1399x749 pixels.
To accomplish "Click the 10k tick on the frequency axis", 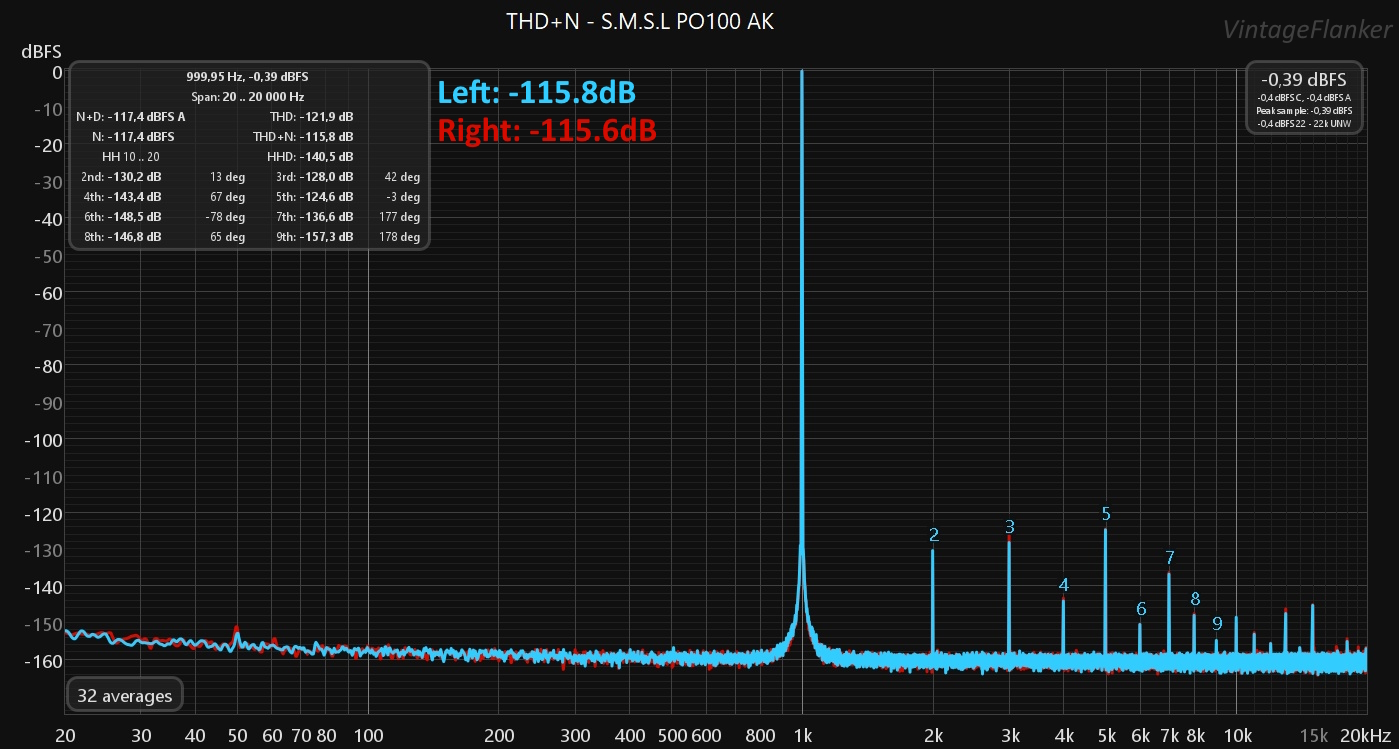I will tap(1236, 736).
